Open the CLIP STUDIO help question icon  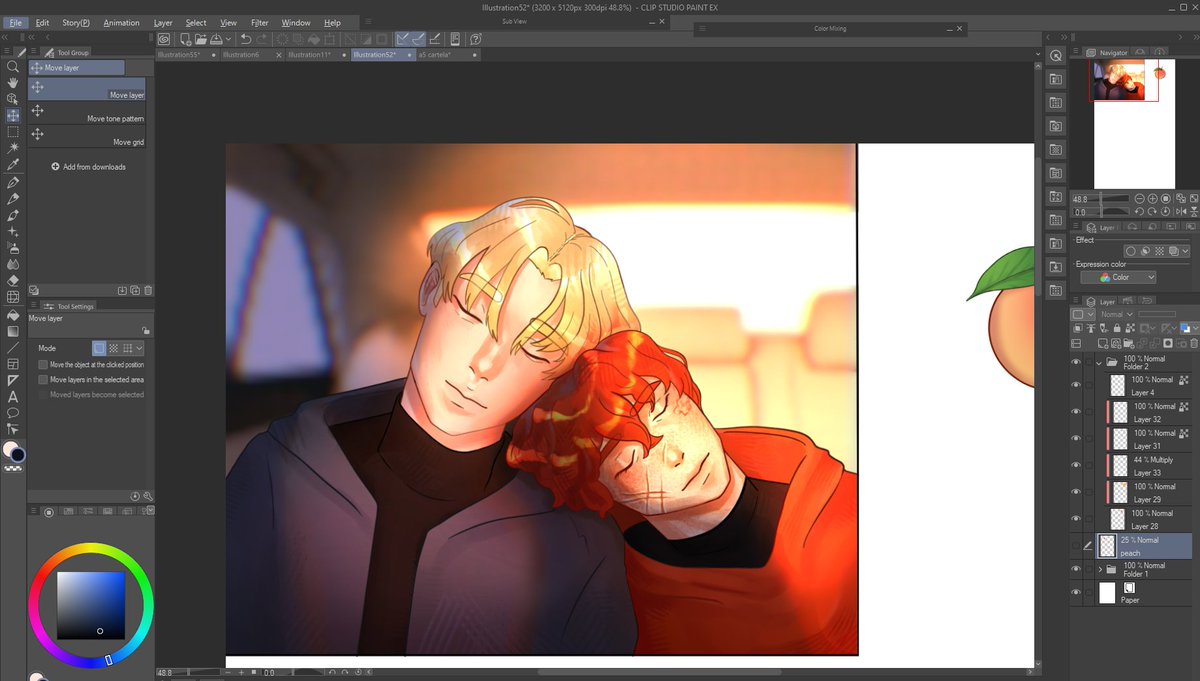[x=476, y=39]
